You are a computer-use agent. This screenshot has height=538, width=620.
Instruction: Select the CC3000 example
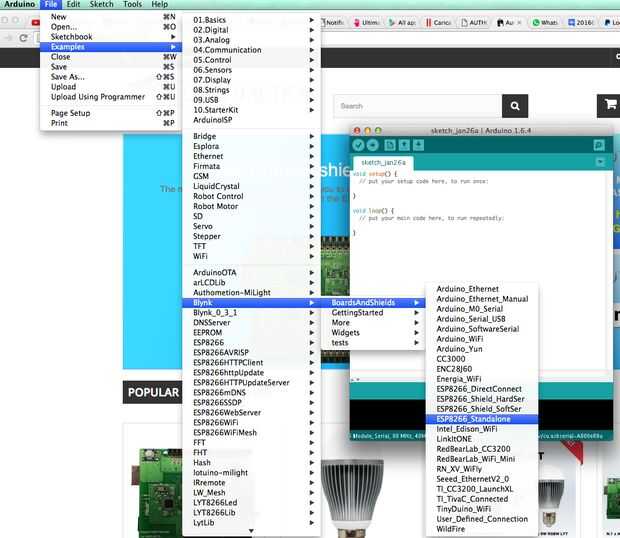(482, 359)
